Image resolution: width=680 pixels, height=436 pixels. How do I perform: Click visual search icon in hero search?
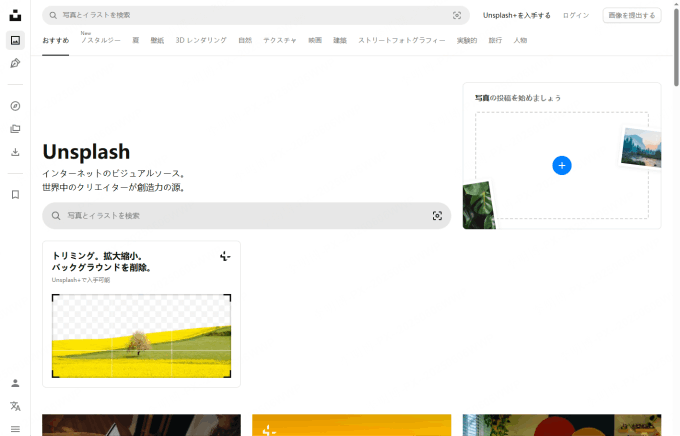[x=437, y=216]
